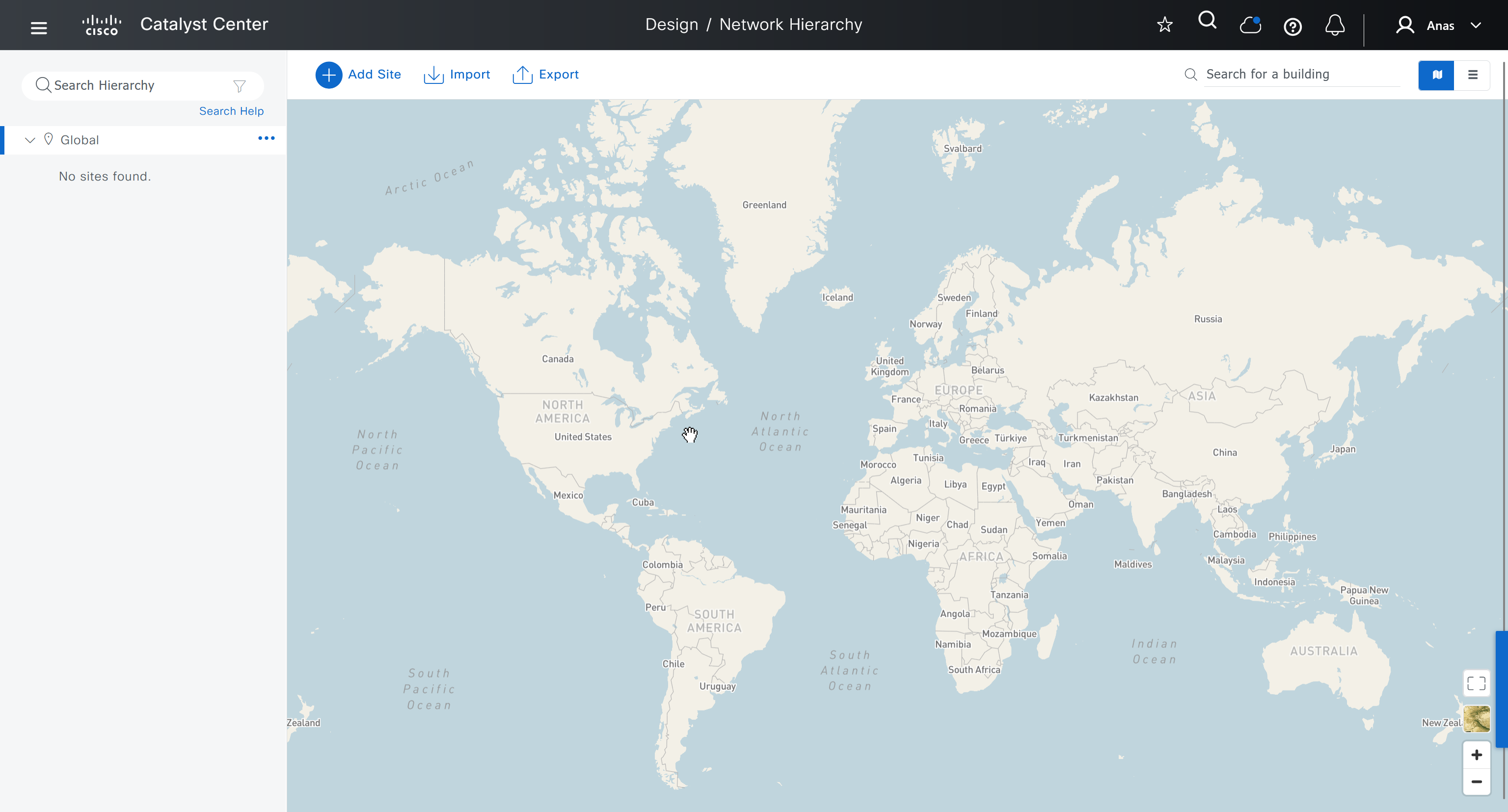Screen dimensions: 1508x812
Task: Click the Search for a building field
Action: tap(1301, 74)
